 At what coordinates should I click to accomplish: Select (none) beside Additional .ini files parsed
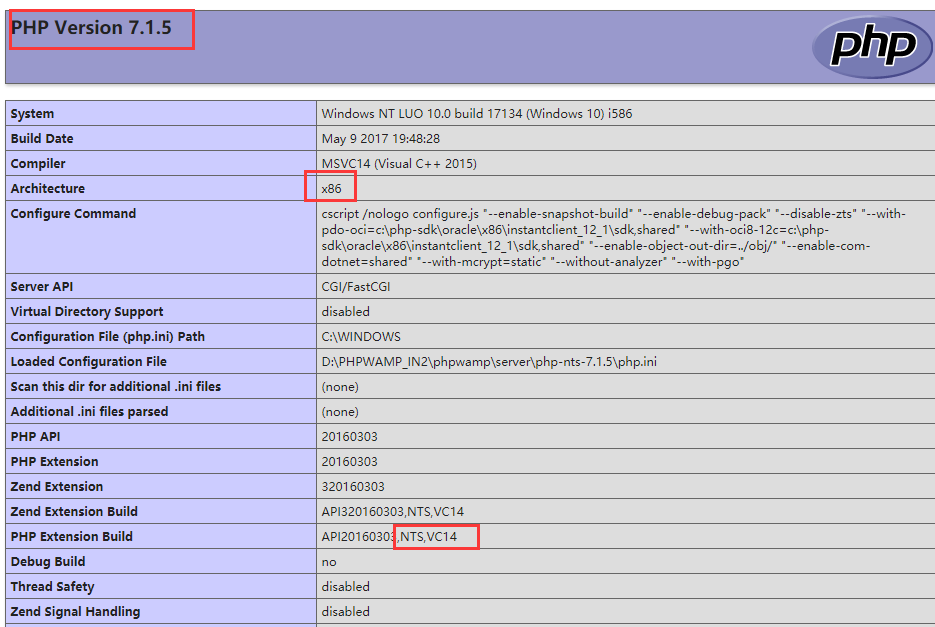pos(340,412)
